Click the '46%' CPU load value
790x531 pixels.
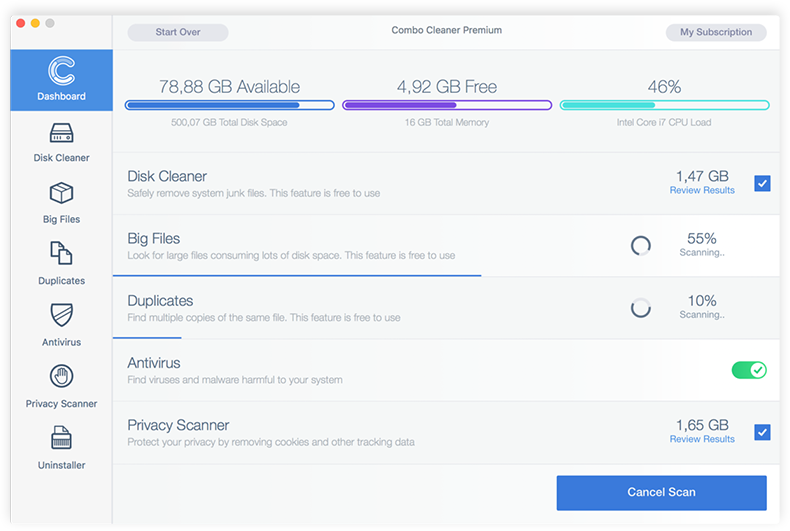665,87
